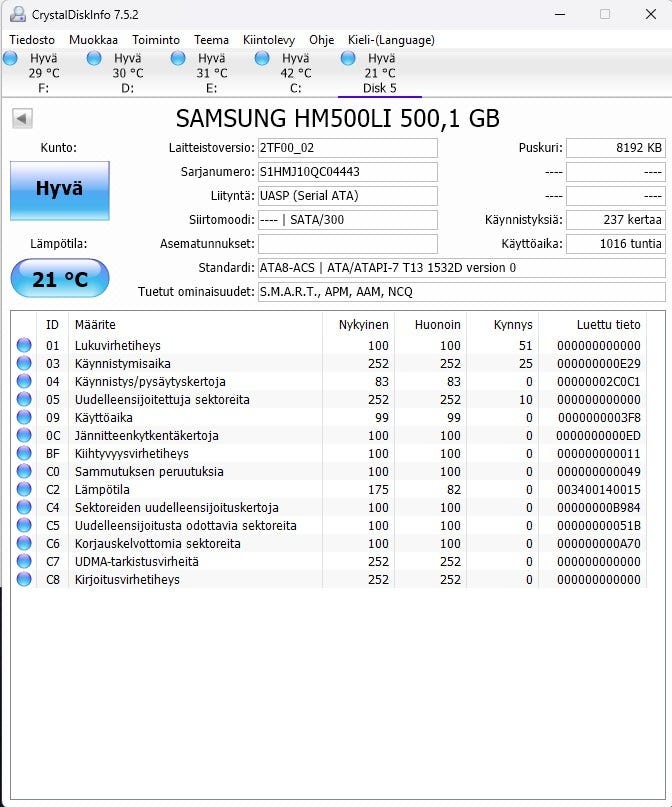The image size is (672, 807).
Task: Select the Kiihtyvyysvirhetiheys attribute name
Action: point(132,453)
